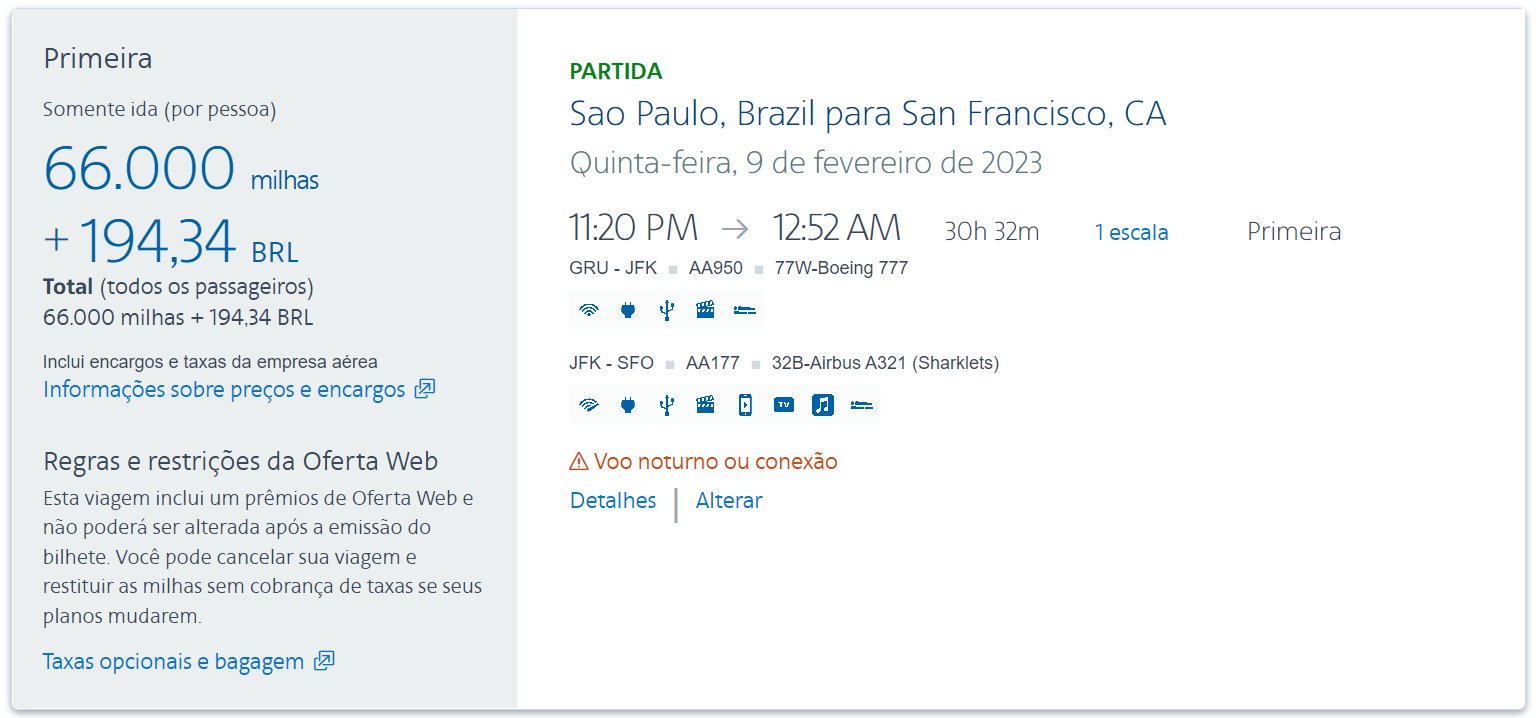Open the Detalhes link for the flight

[613, 500]
